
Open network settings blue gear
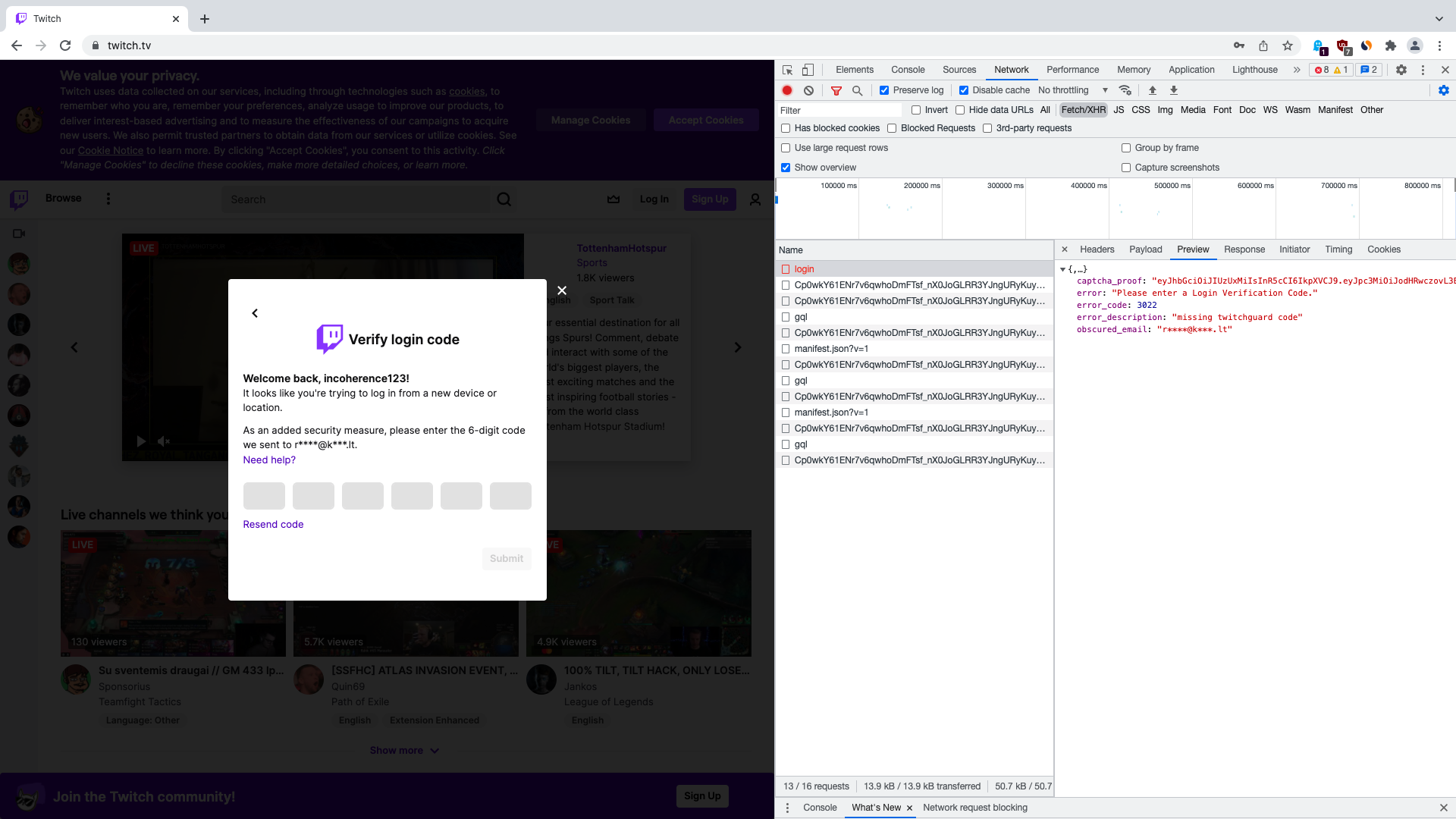pyautogui.click(x=1444, y=90)
